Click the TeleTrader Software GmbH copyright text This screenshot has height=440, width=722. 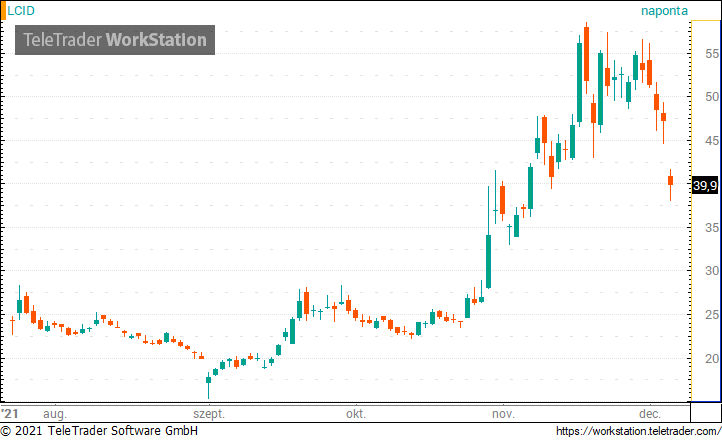pyautogui.click(x=99, y=431)
